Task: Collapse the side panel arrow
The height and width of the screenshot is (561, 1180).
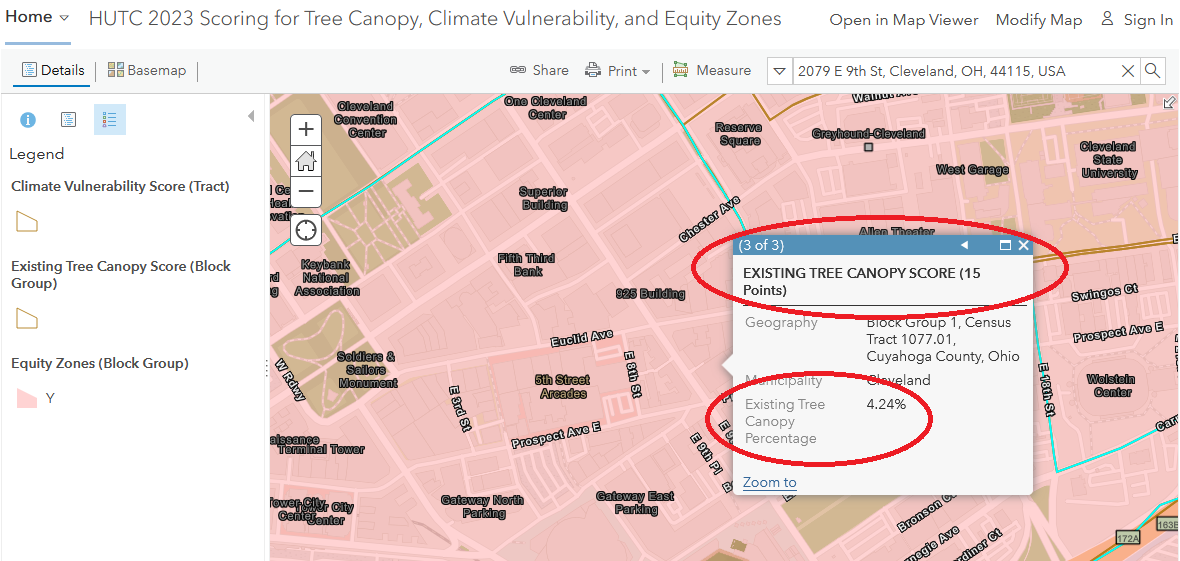Action: click(251, 116)
